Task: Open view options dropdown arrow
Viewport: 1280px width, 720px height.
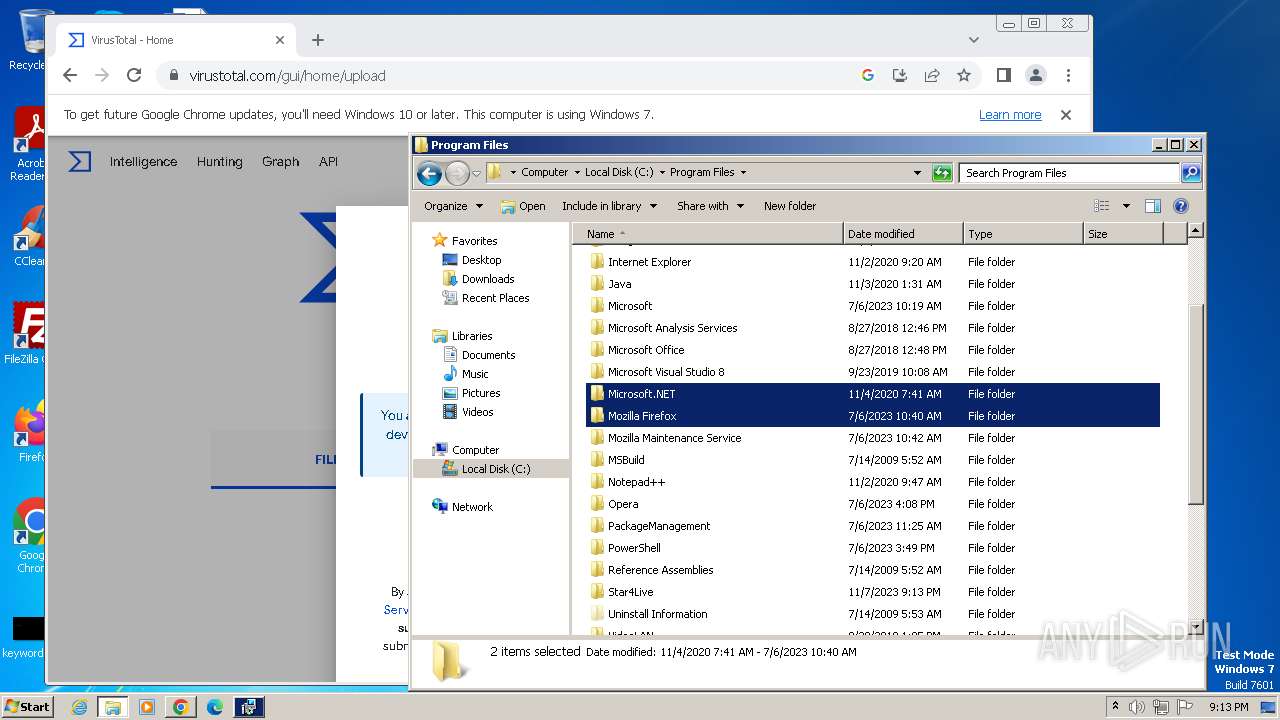Action: click(x=1126, y=206)
